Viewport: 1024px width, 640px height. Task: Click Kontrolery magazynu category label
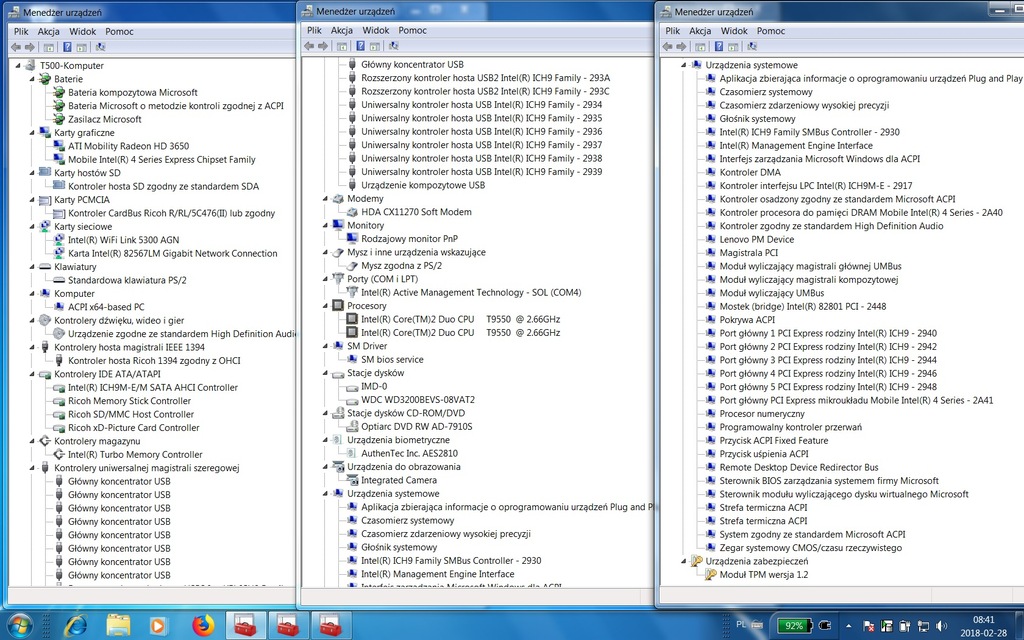pyautogui.click(x=97, y=441)
